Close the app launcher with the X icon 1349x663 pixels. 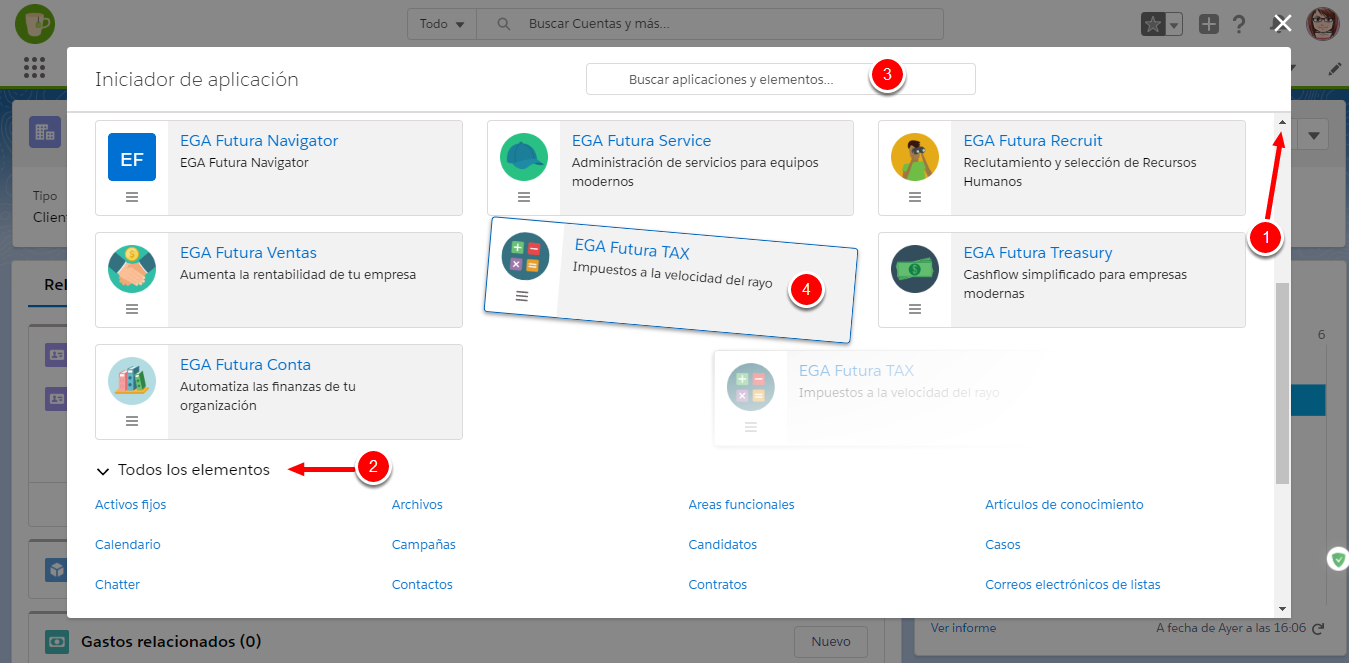pos(1283,23)
